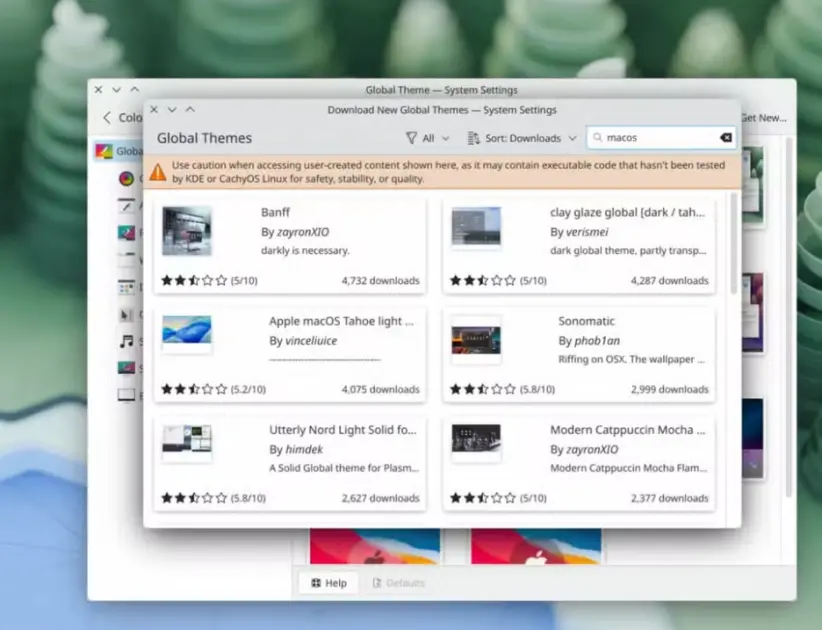Screen dimensions: 822x630
Task: Click Apple macOS Tahoe rating (5.2/10)
Action: 213,389
